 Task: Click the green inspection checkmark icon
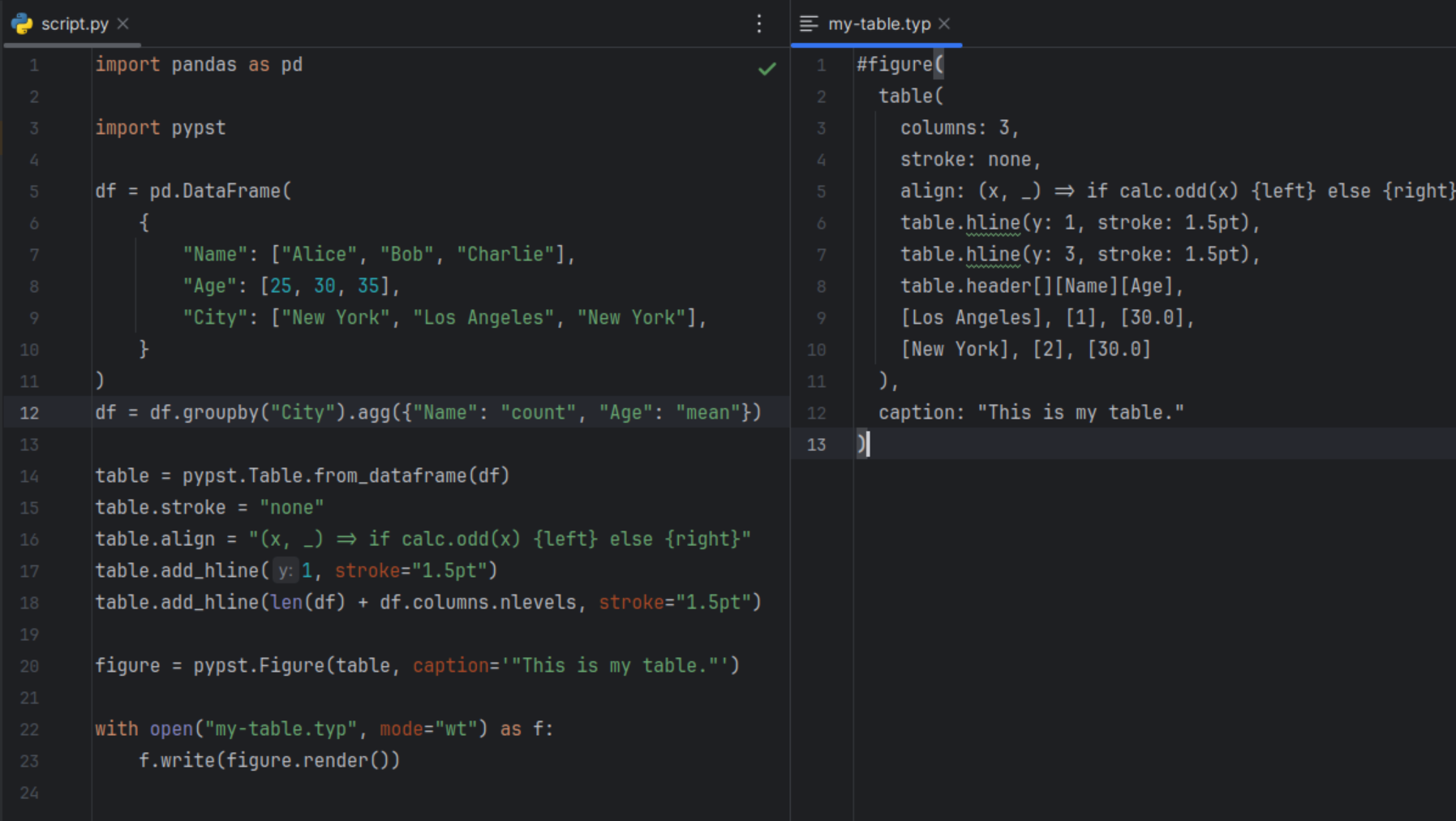tap(767, 69)
